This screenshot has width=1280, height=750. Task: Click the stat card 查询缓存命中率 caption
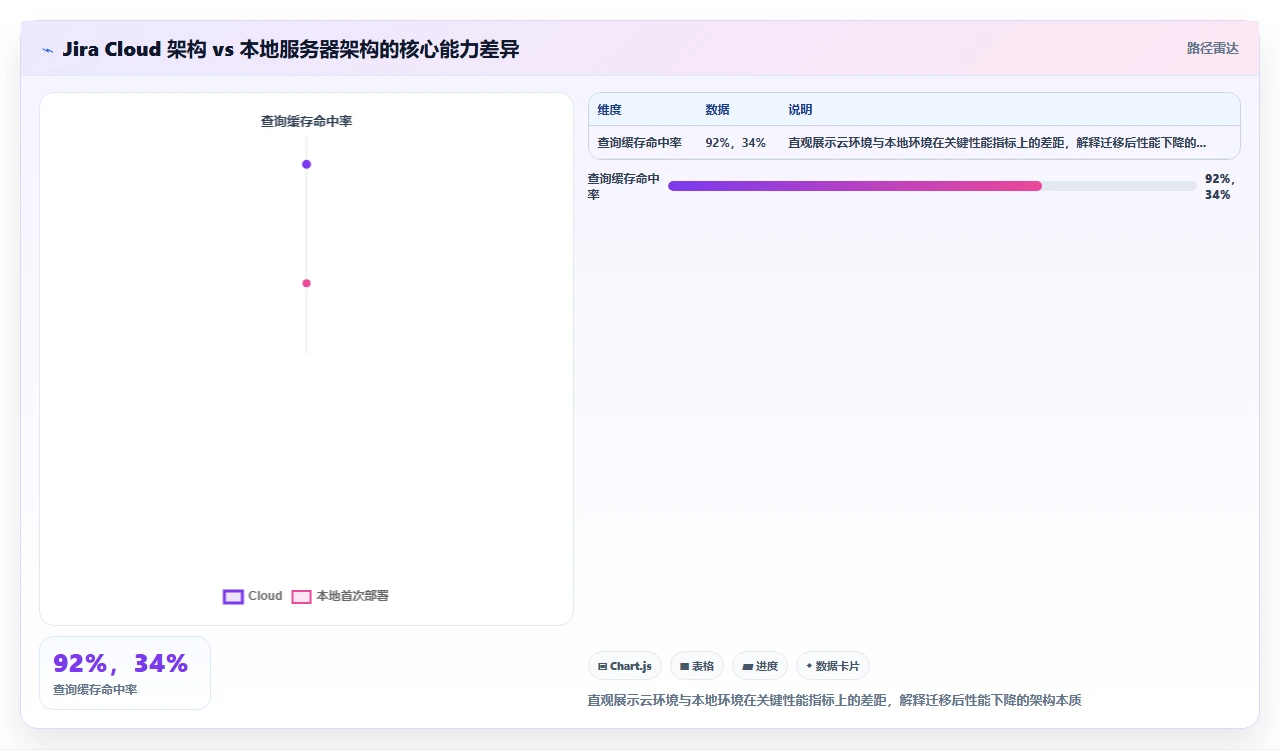coord(95,690)
